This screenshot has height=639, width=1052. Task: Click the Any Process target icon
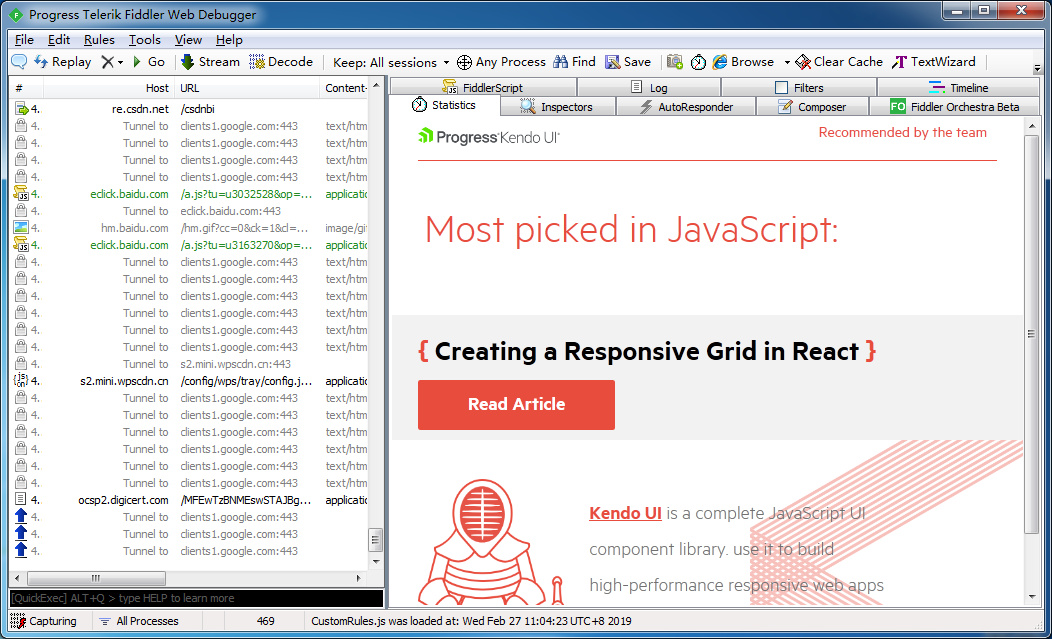pyautogui.click(x=464, y=62)
